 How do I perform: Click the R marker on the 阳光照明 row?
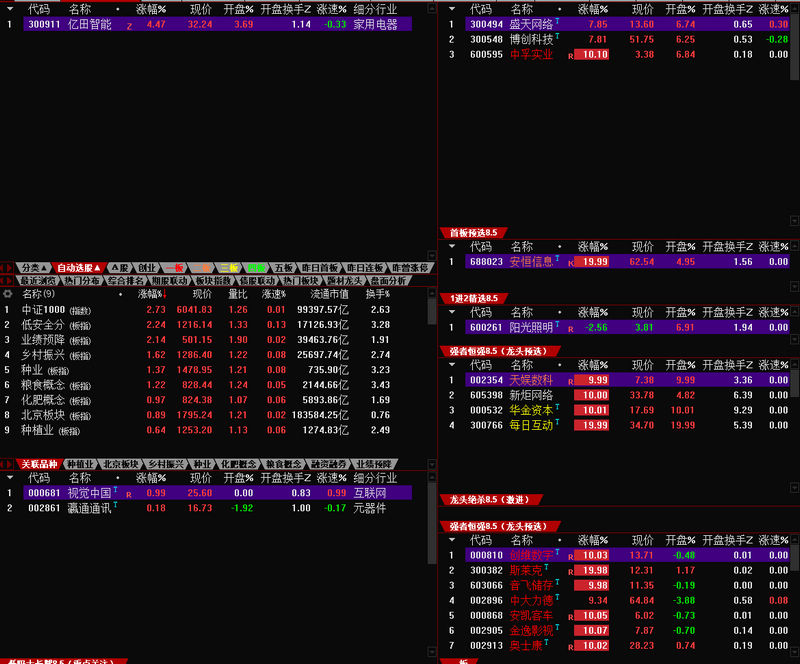(570, 329)
